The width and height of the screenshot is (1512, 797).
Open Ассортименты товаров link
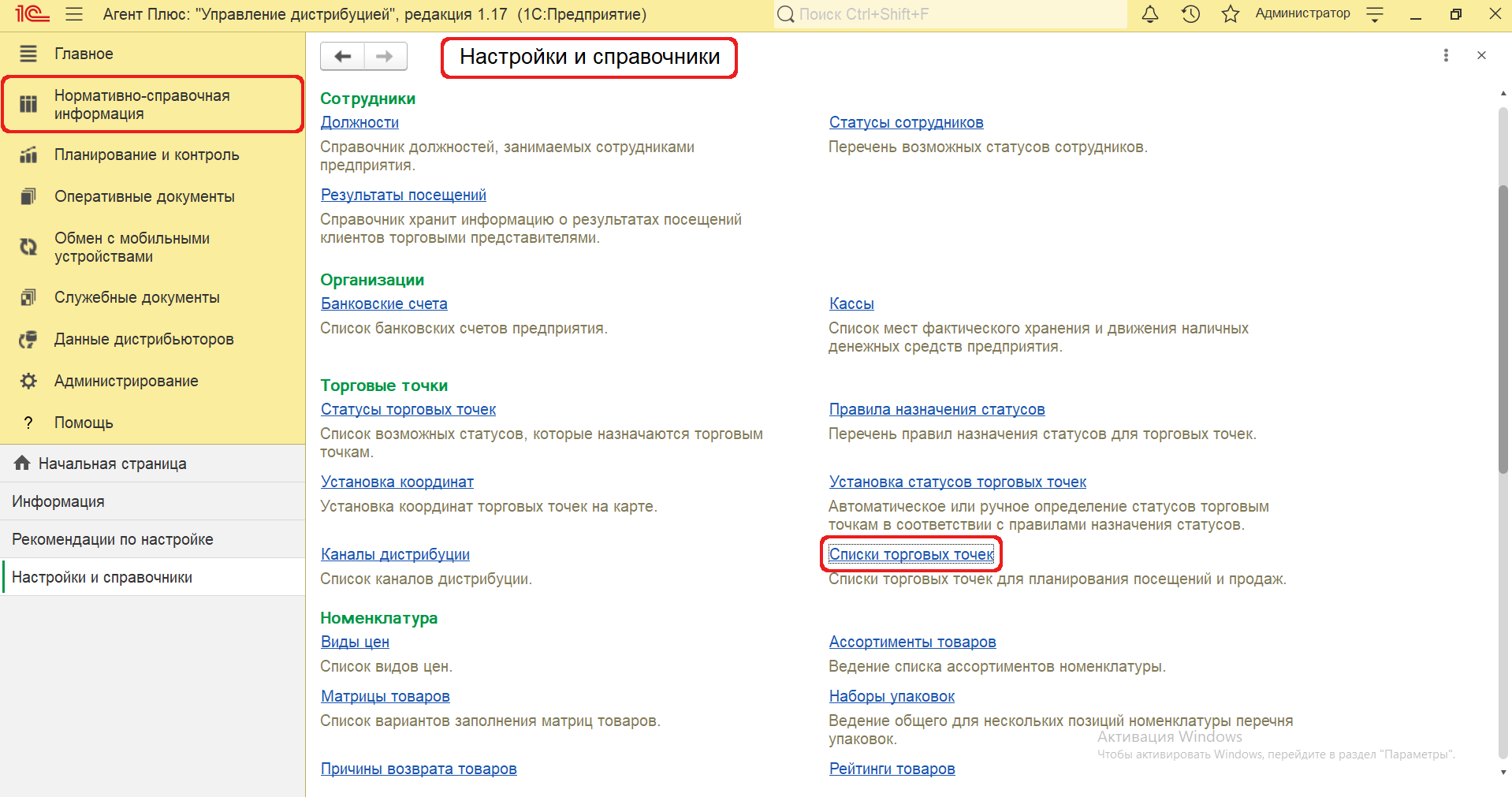tap(912, 642)
